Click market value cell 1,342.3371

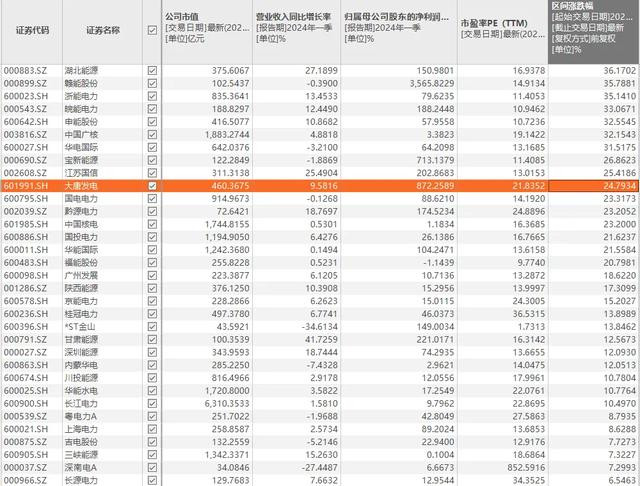[x=227, y=455]
